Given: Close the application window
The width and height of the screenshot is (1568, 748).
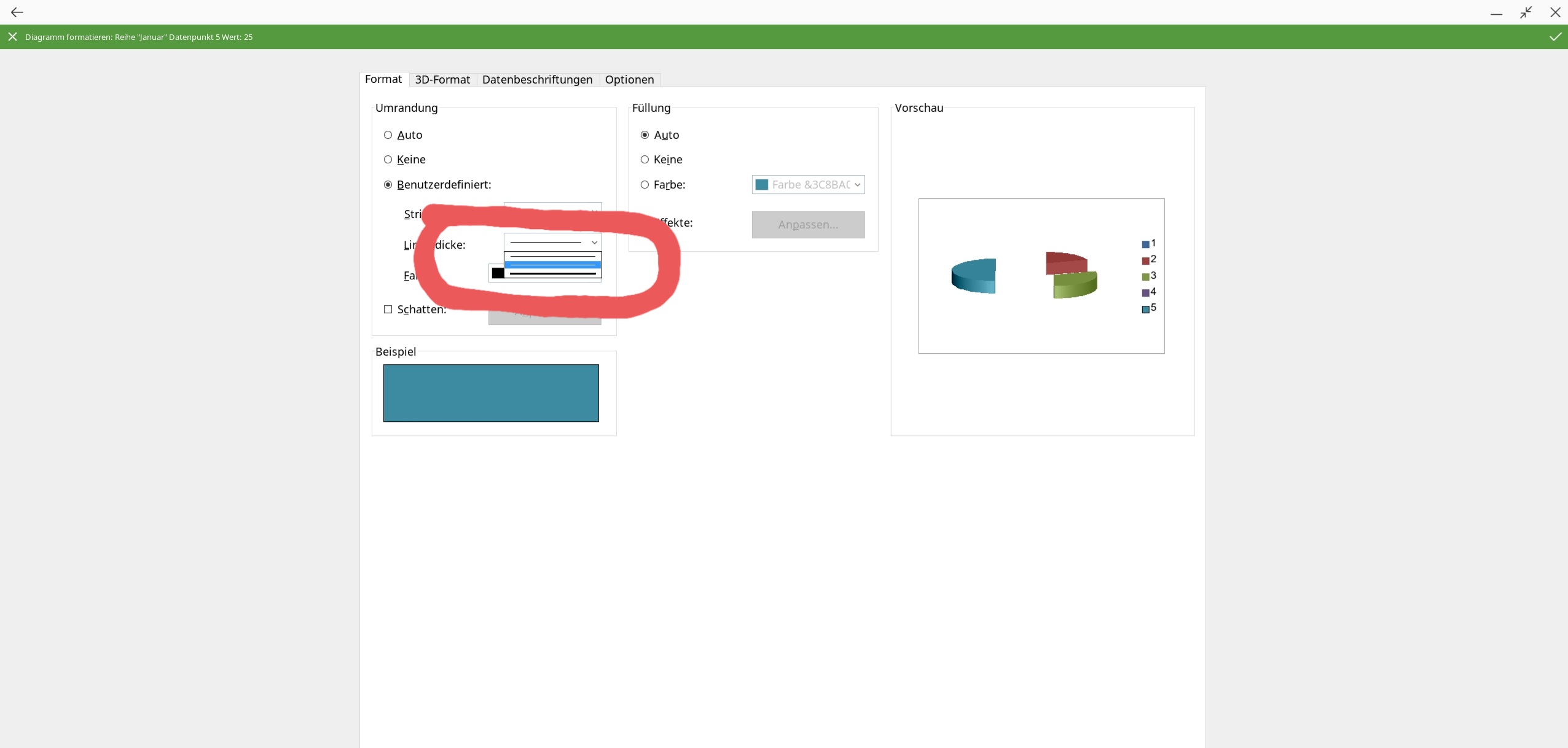Looking at the screenshot, I should [1555, 12].
